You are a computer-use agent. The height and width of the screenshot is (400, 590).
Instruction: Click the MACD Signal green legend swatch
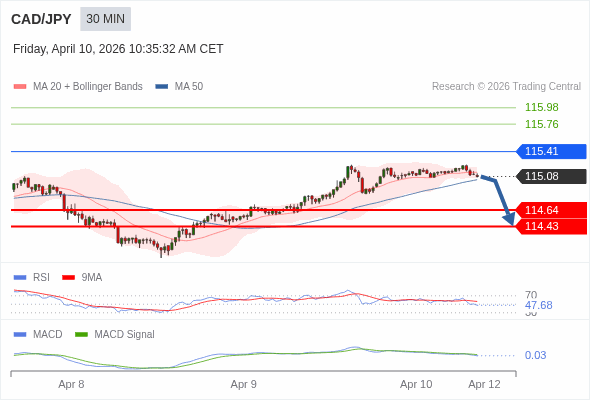point(81,335)
